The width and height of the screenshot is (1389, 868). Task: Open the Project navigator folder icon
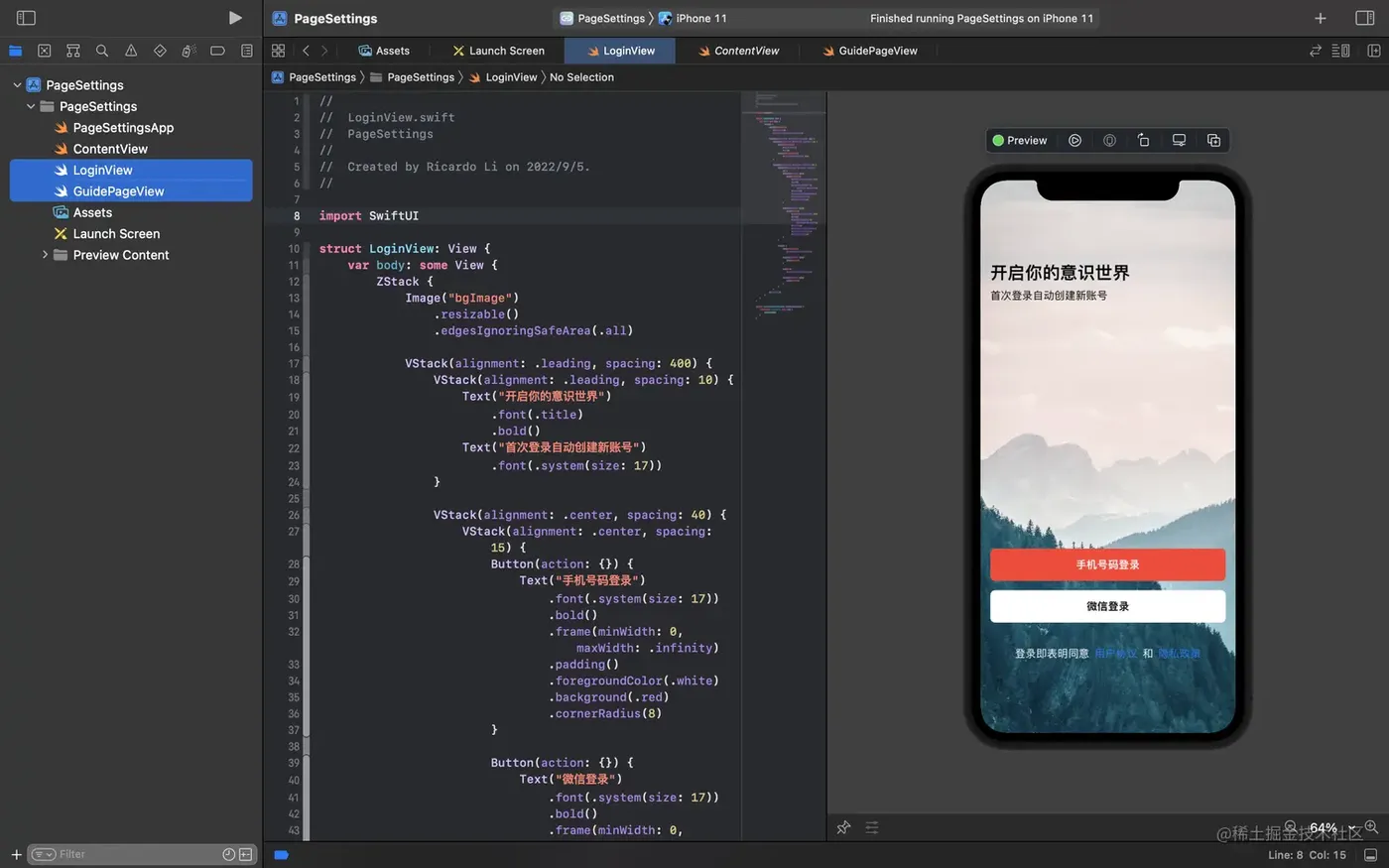15,51
